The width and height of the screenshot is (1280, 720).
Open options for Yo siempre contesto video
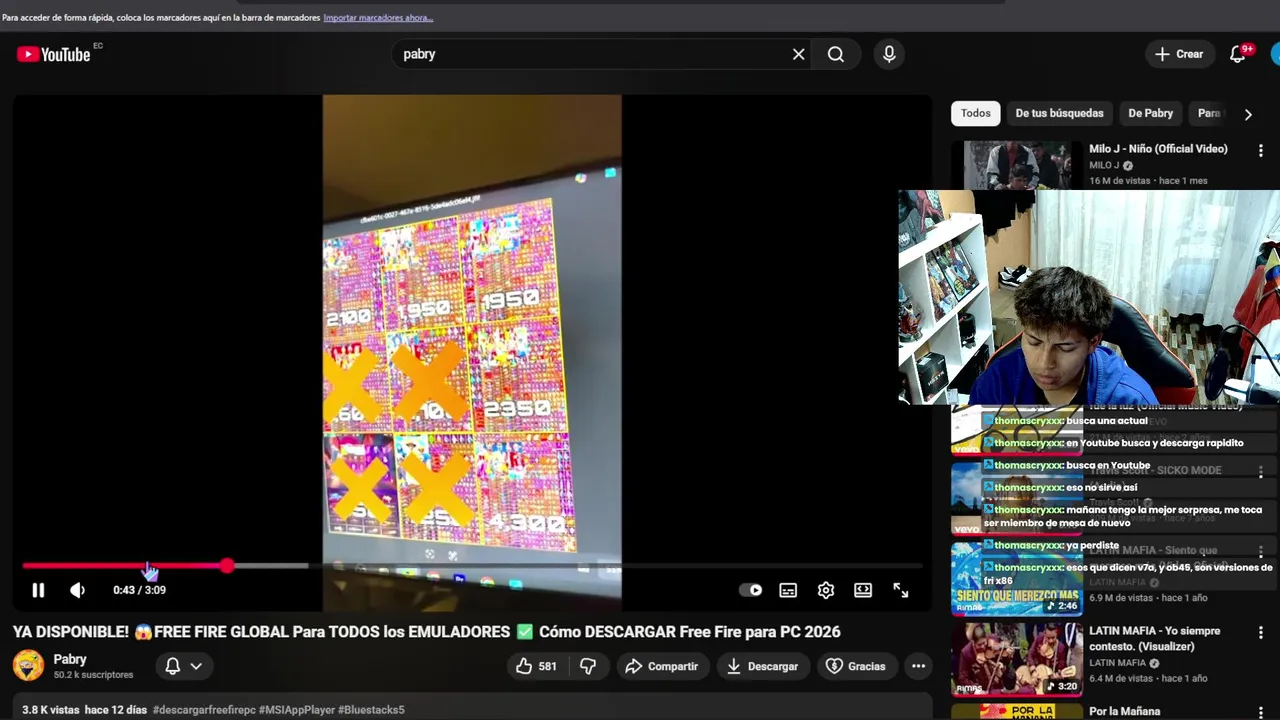tap(1260, 633)
